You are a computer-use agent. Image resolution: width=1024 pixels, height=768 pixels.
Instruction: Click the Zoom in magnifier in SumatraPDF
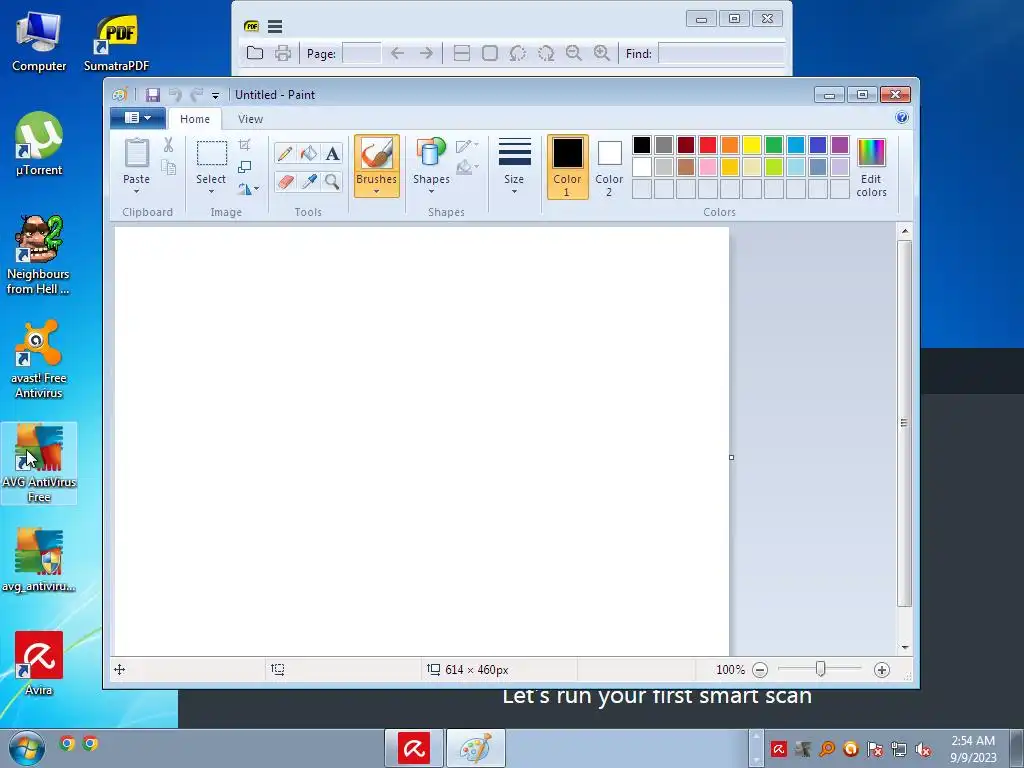[601, 54]
